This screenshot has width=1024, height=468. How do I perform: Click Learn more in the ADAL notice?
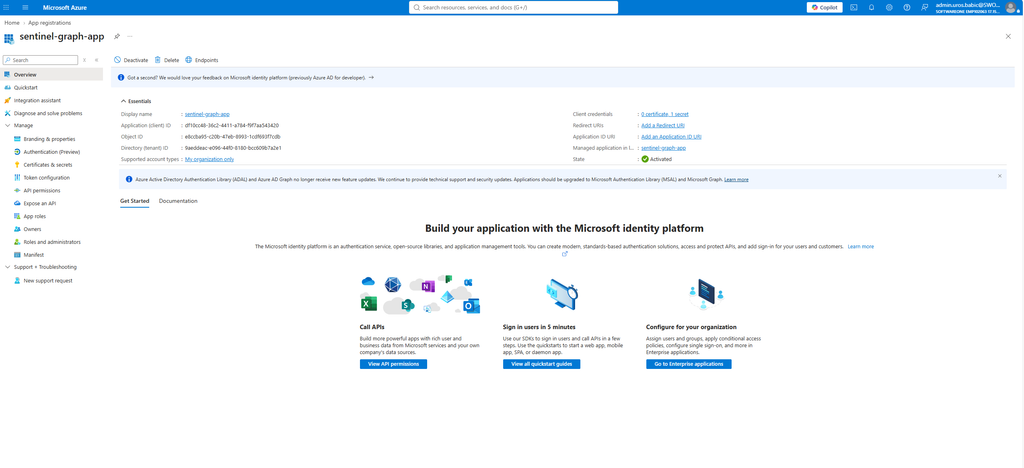(736, 179)
